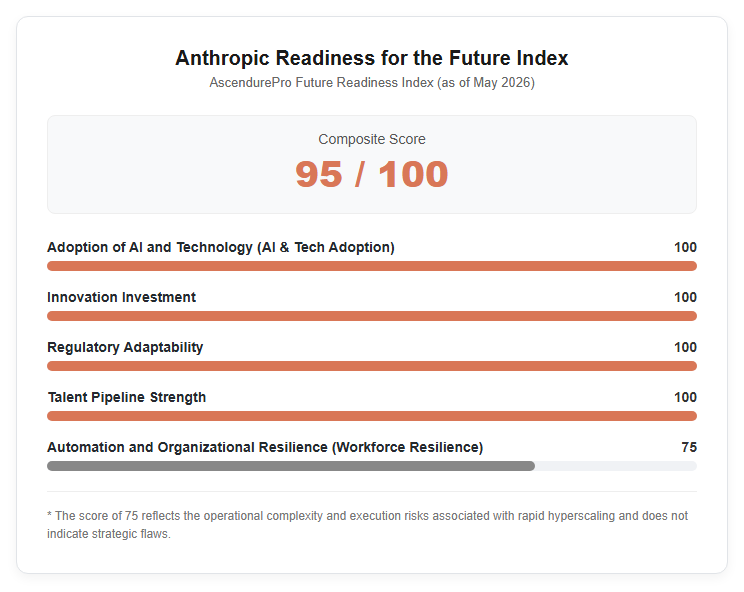The width and height of the screenshot is (744, 592).
Task: Click the Regulatory Adaptability score value
Action: point(685,347)
